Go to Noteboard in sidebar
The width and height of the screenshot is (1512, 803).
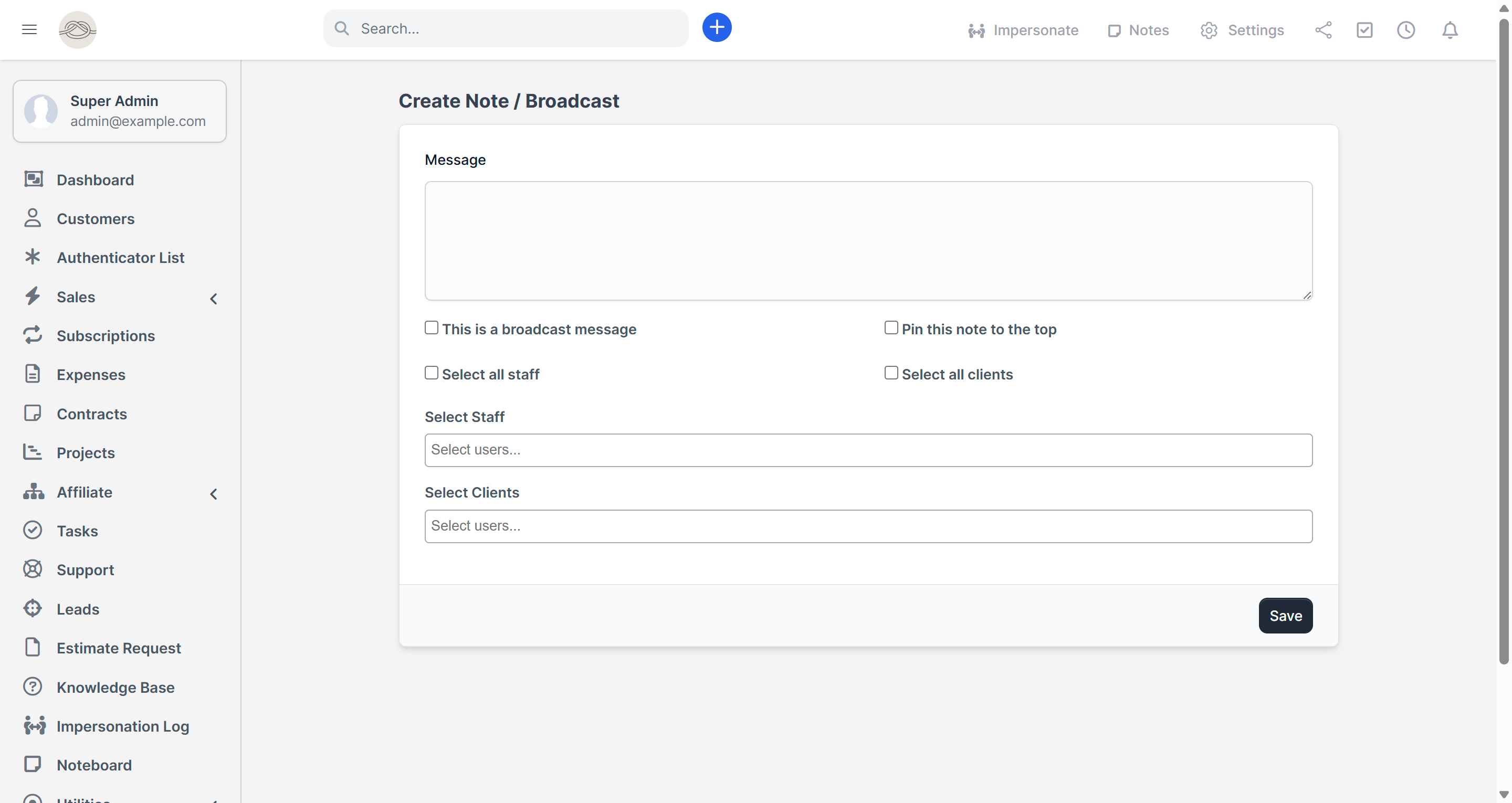point(94,765)
